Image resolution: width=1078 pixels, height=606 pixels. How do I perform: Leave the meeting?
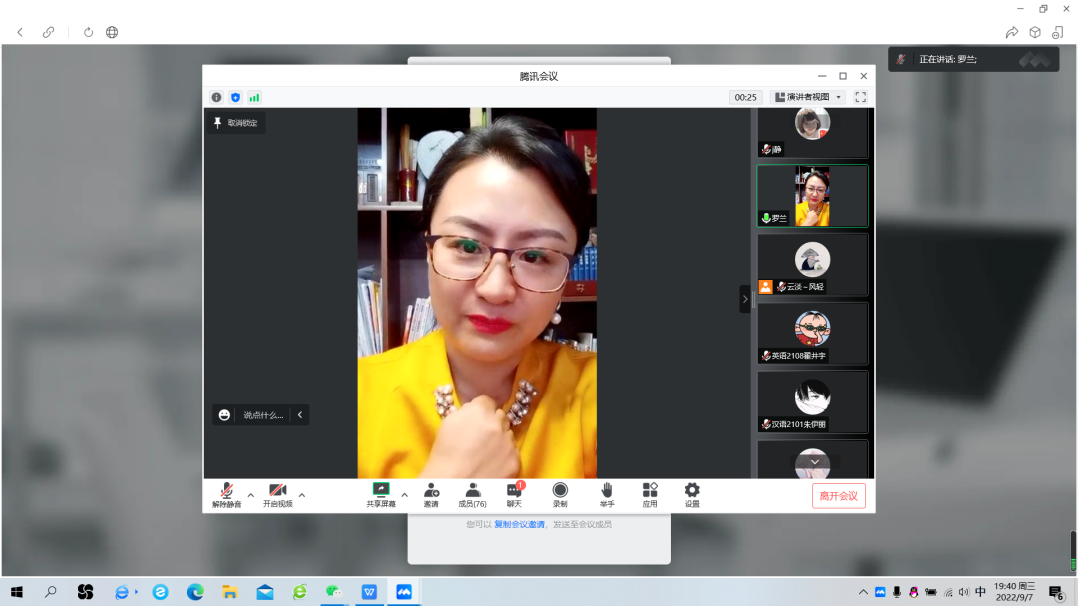838,496
